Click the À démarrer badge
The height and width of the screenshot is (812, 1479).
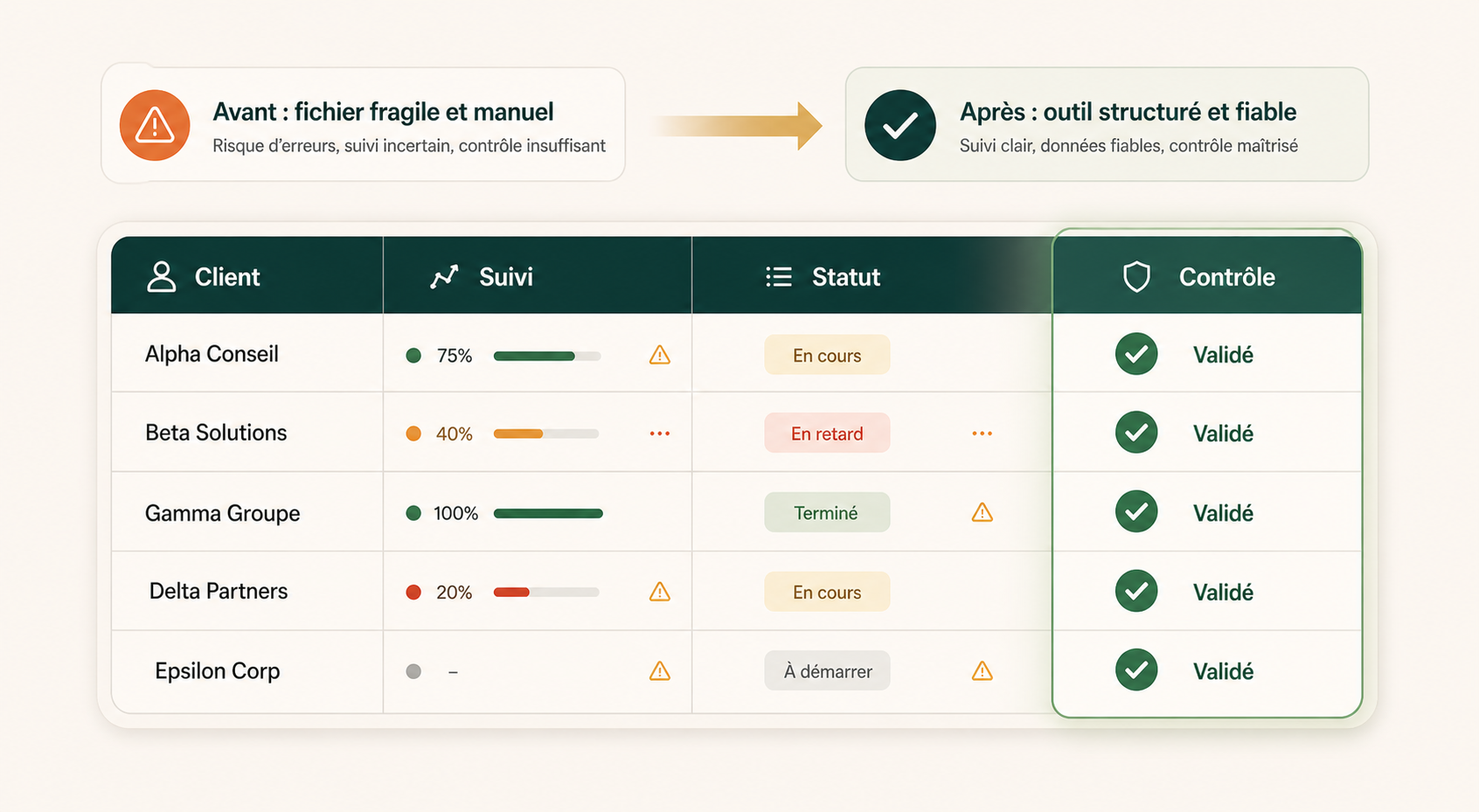point(827,670)
